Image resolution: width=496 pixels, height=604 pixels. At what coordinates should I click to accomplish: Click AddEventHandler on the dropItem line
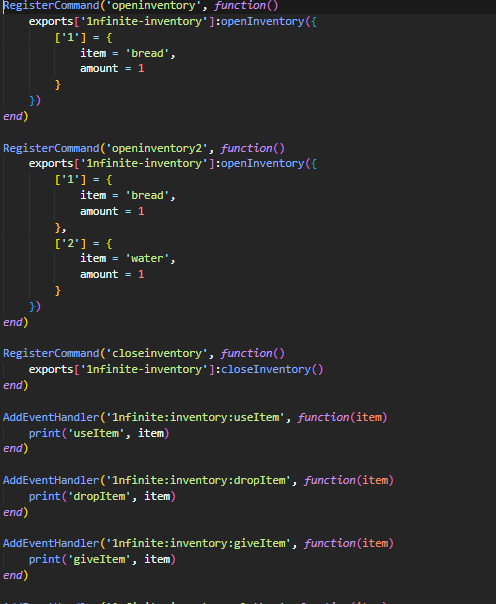pyautogui.click(x=51, y=480)
